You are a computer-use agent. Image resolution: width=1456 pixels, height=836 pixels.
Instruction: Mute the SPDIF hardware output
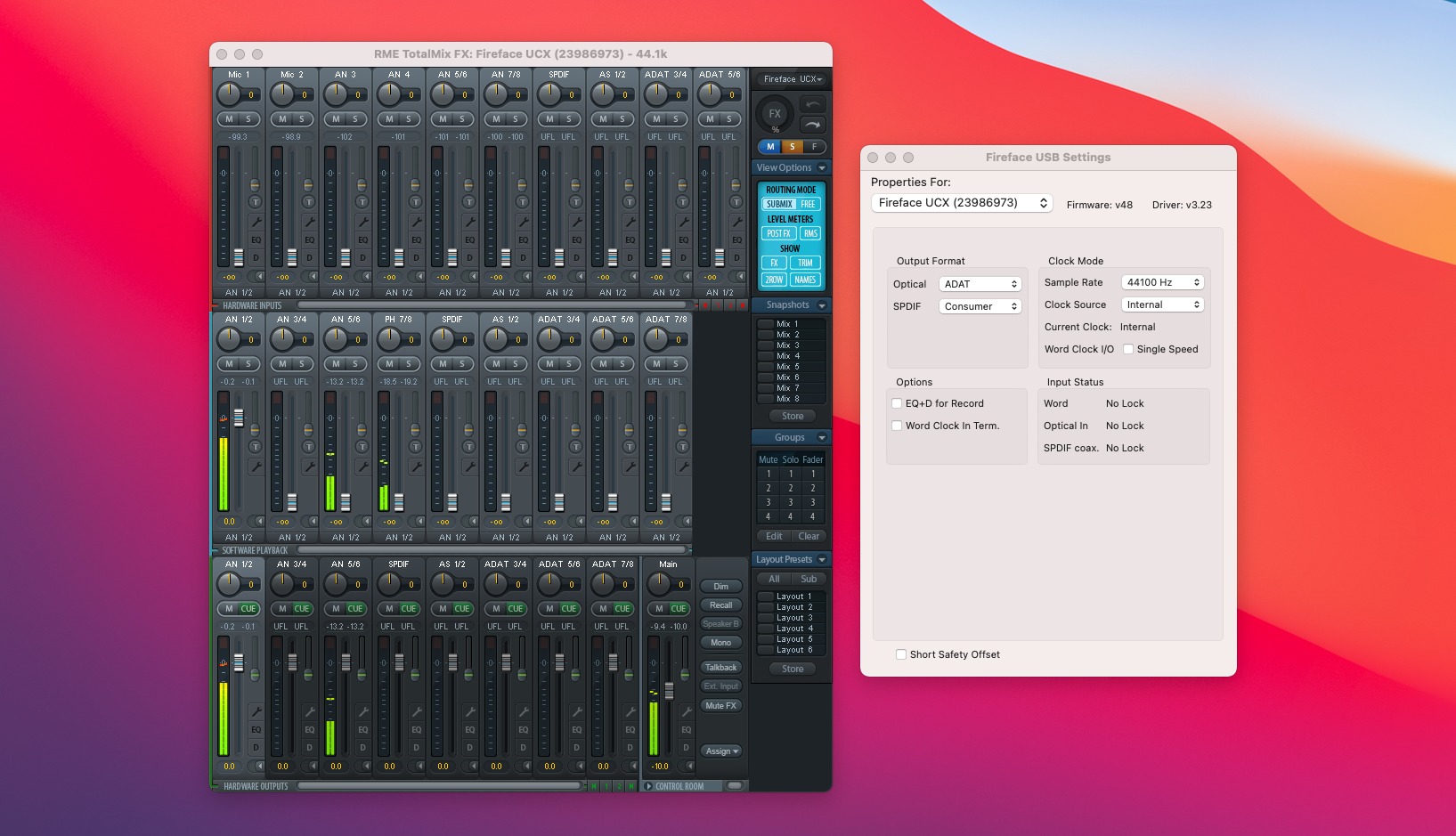pos(389,609)
